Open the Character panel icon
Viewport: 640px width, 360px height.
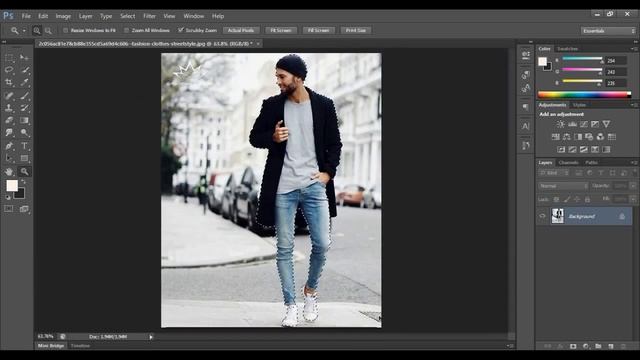point(526,126)
